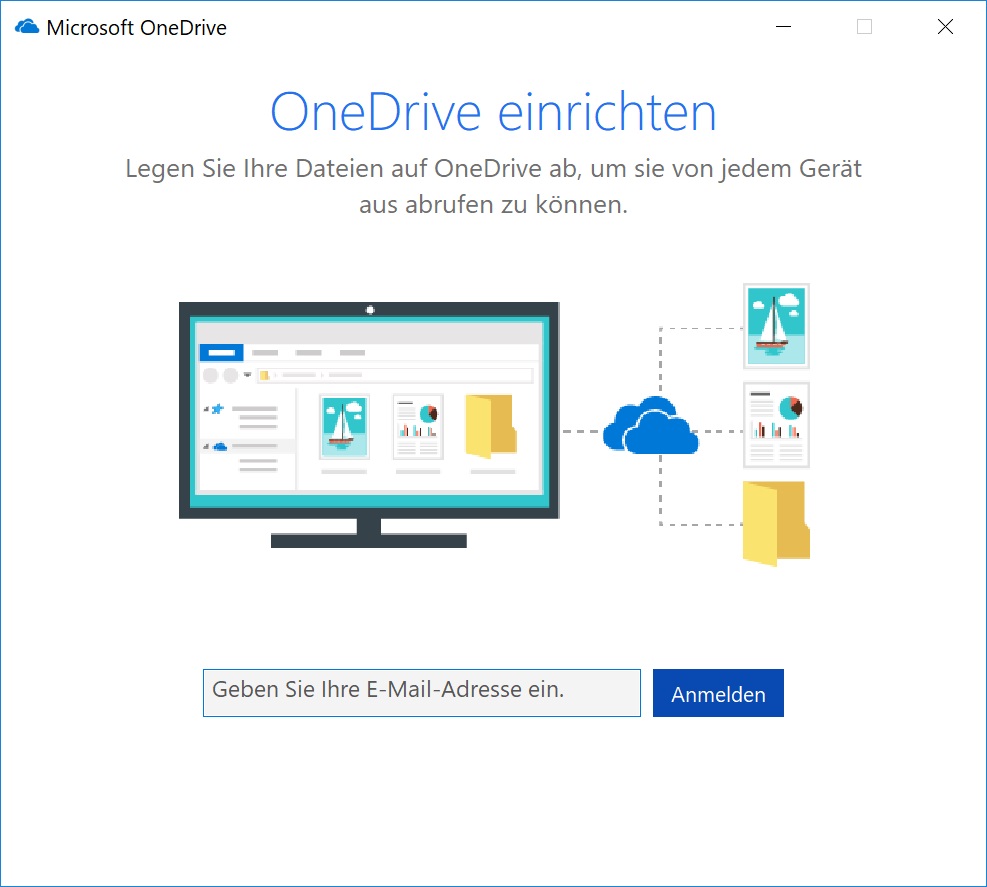The image size is (987, 887).
Task: Click the "OneDrive einrichten" heading
Action: tap(494, 112)
